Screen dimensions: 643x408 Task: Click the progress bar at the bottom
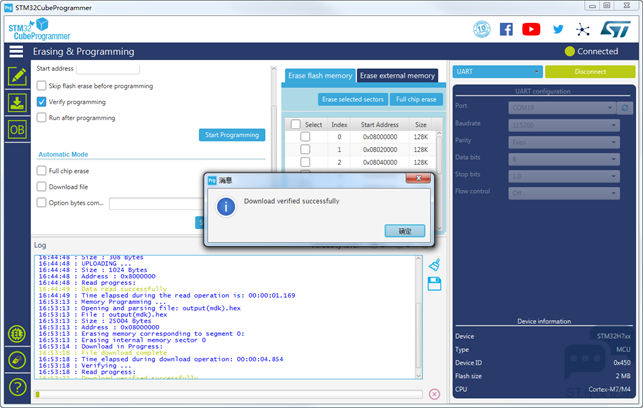228,394
